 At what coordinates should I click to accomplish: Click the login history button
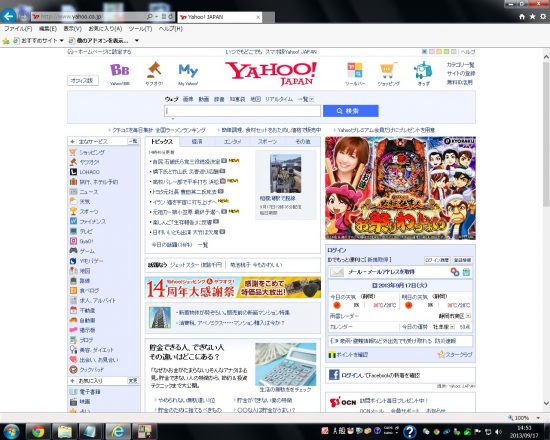tap(437, 260)
